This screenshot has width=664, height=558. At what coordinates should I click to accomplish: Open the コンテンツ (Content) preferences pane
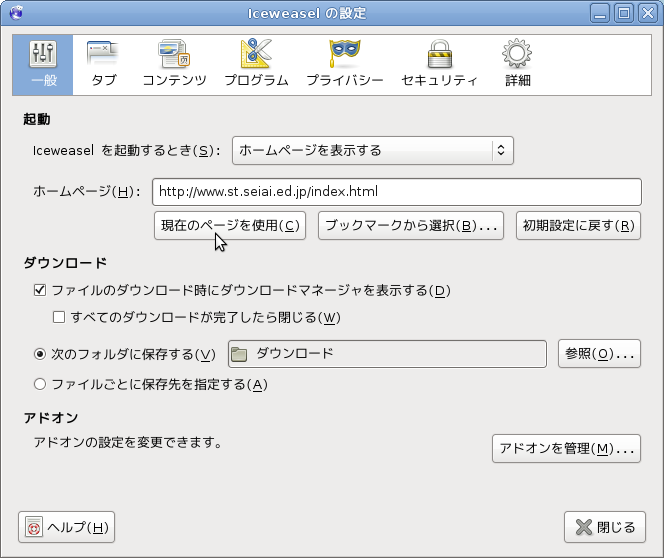tap(174, 65)
